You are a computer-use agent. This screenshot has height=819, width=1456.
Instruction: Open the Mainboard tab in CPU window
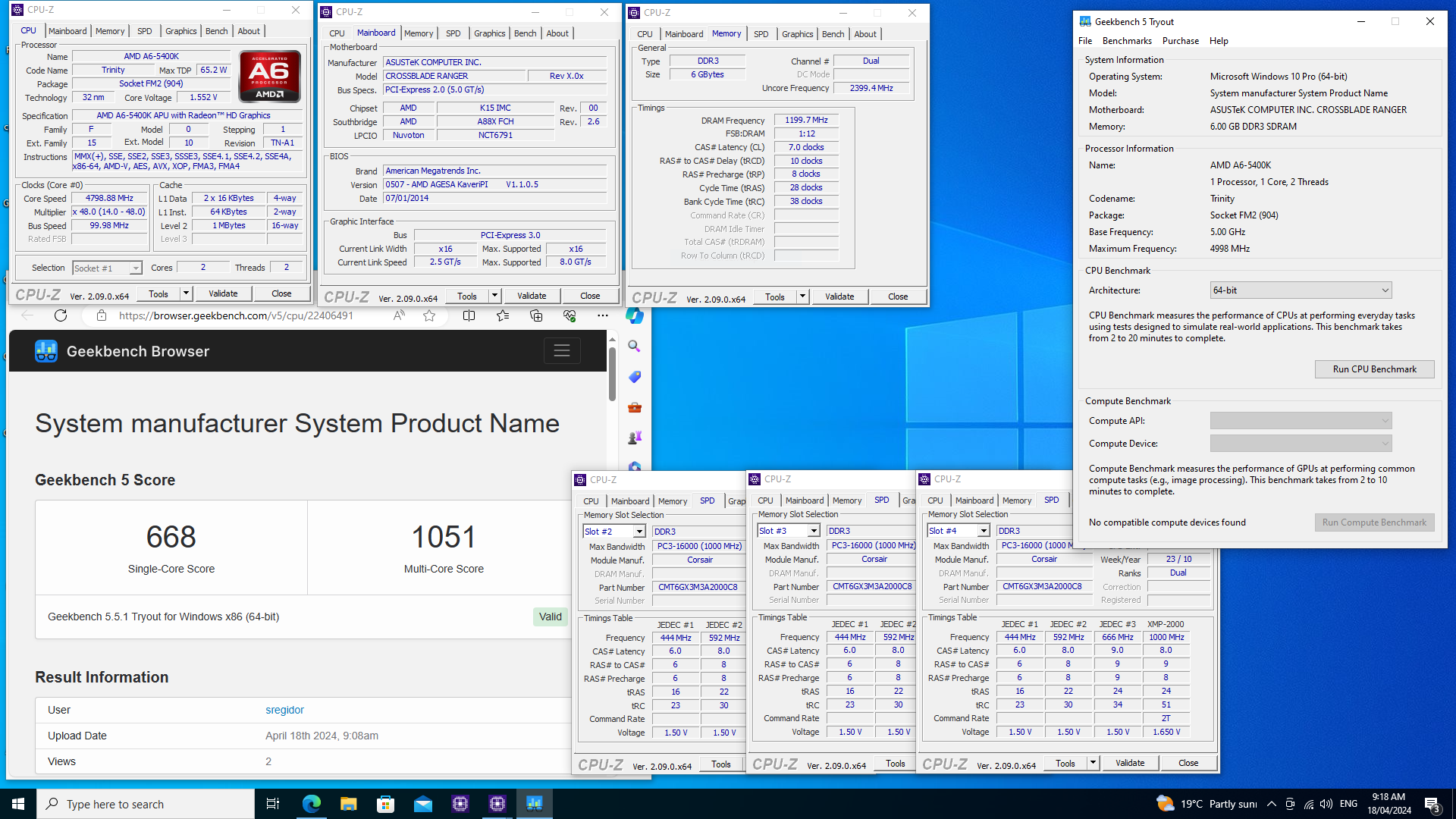coord(67,31)
